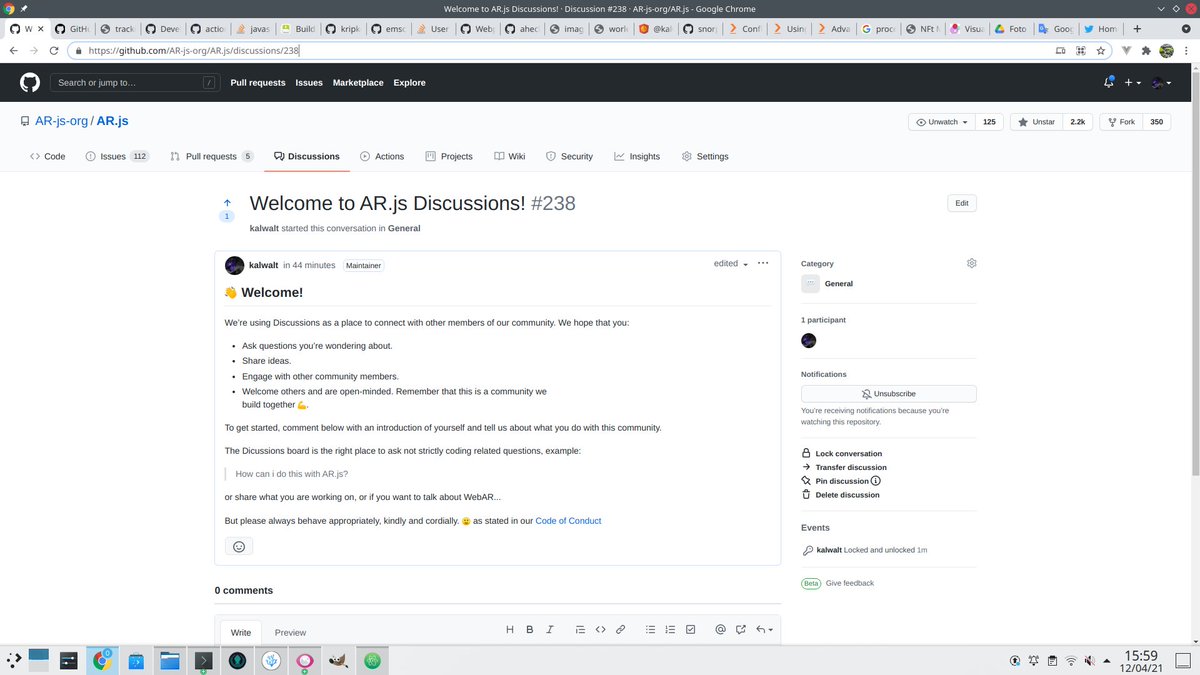Screen dimensions: 1200x675
Task: Click the Give feedback link
Action: pyautogui.click(x=849, y=583)
